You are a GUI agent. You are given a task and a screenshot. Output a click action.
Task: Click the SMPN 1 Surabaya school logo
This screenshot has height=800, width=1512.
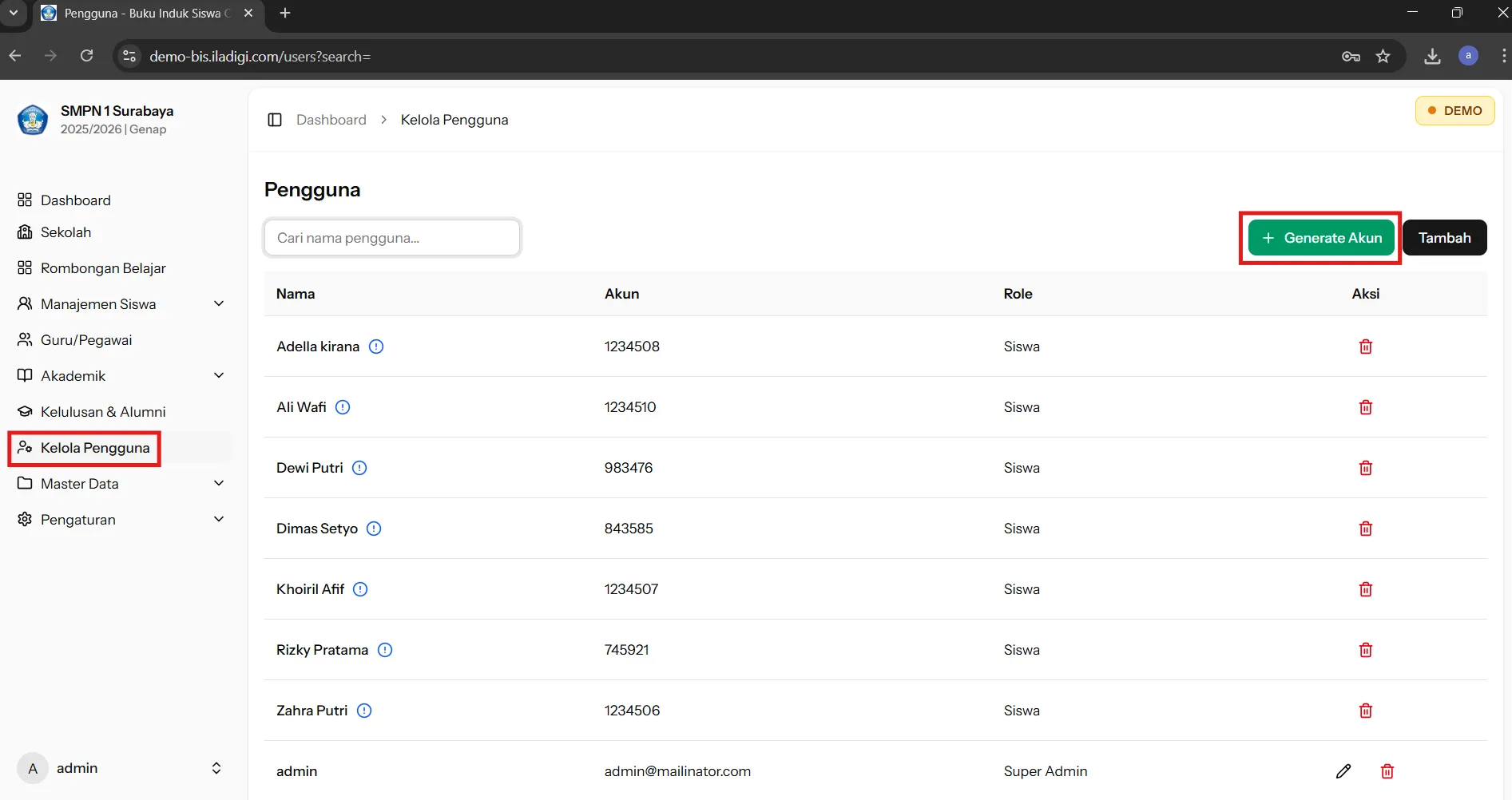(33, 120)
